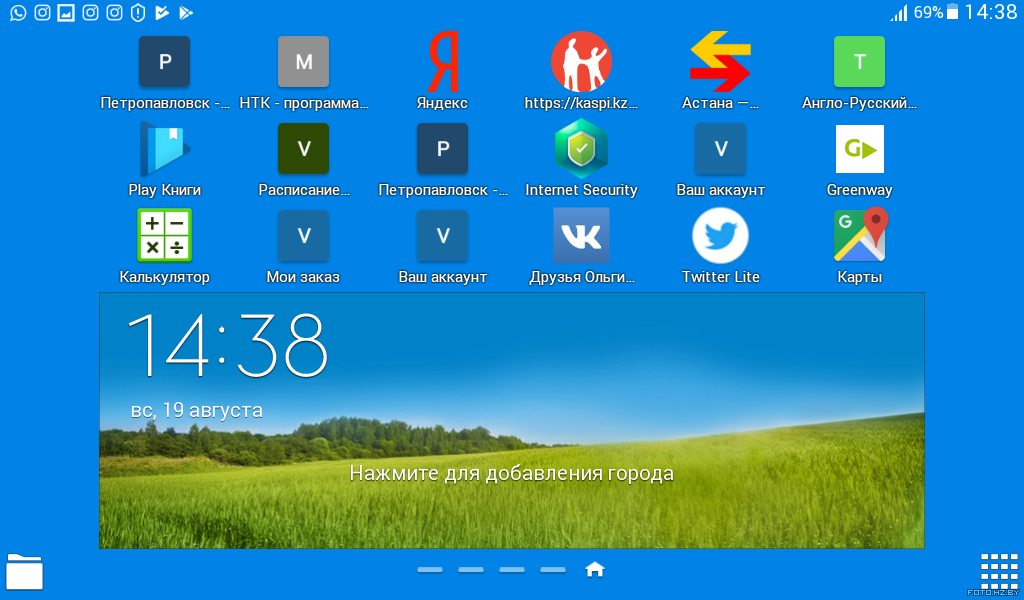Tap the signal strength indicator
The width and height of the screenshot is (1024, 600).
click(899, 12)
